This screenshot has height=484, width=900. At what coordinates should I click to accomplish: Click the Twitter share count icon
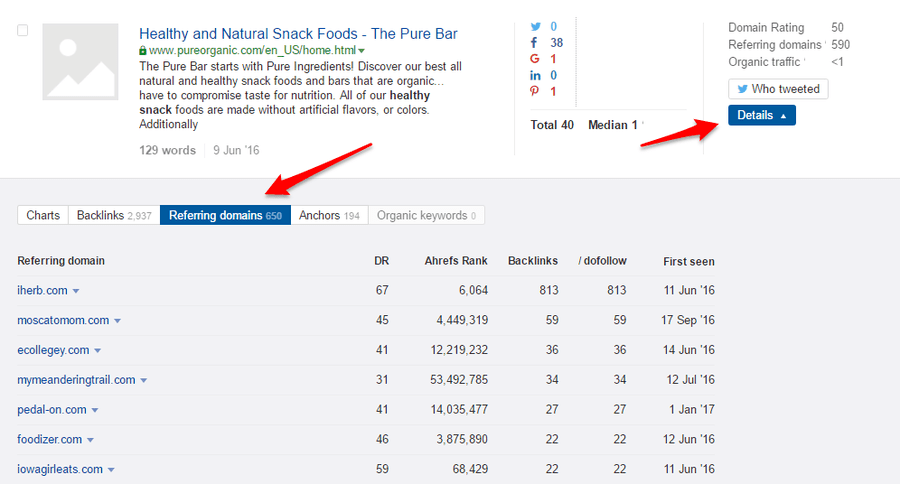point(535,27)
